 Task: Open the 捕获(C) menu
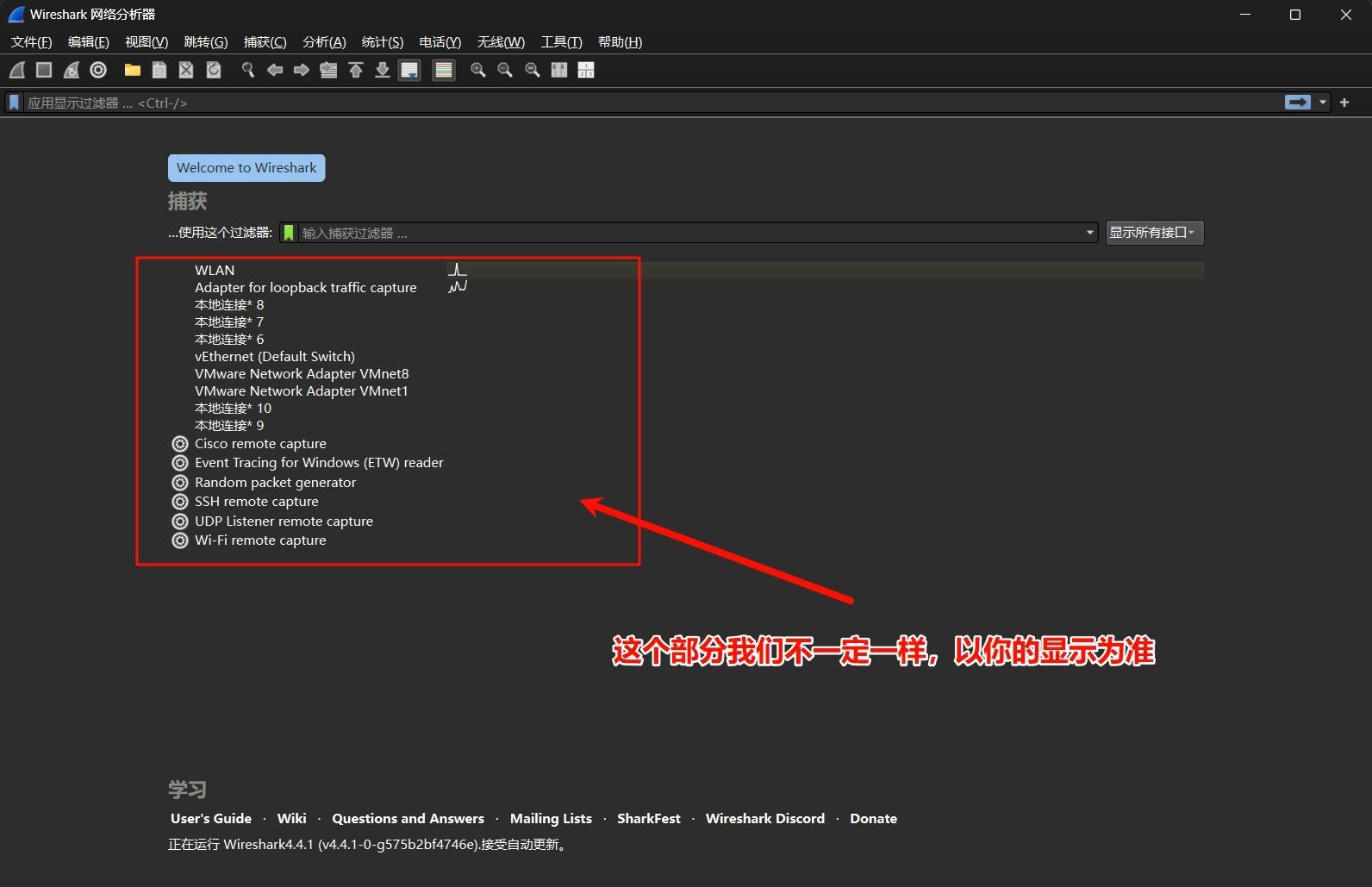[x=265, y=42]
